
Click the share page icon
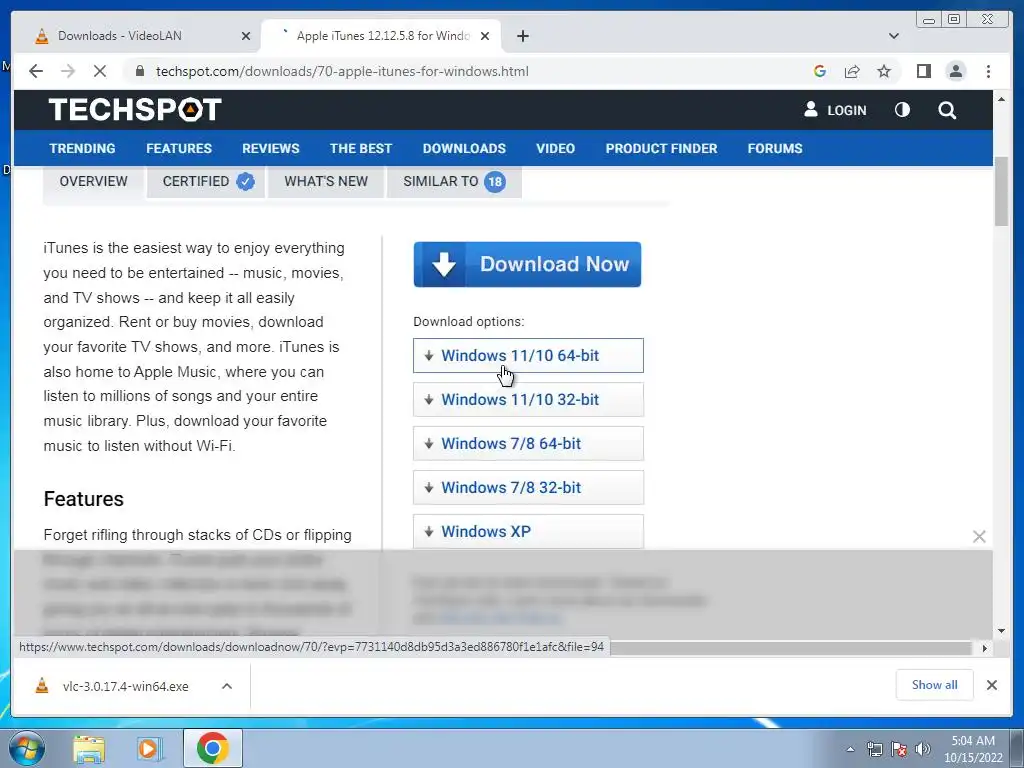click(852, 71)
